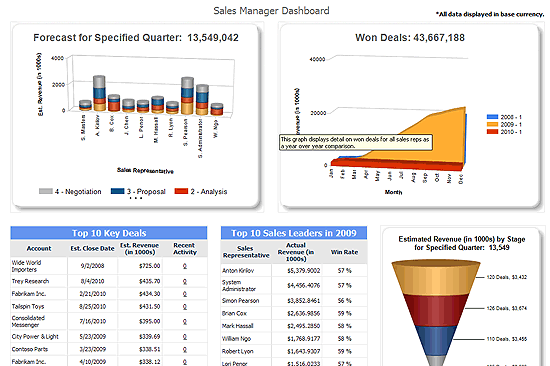550x366 pixels.
Task: Click the blue funnel segment labeled 110 Deals
Action: coord(436,340)
